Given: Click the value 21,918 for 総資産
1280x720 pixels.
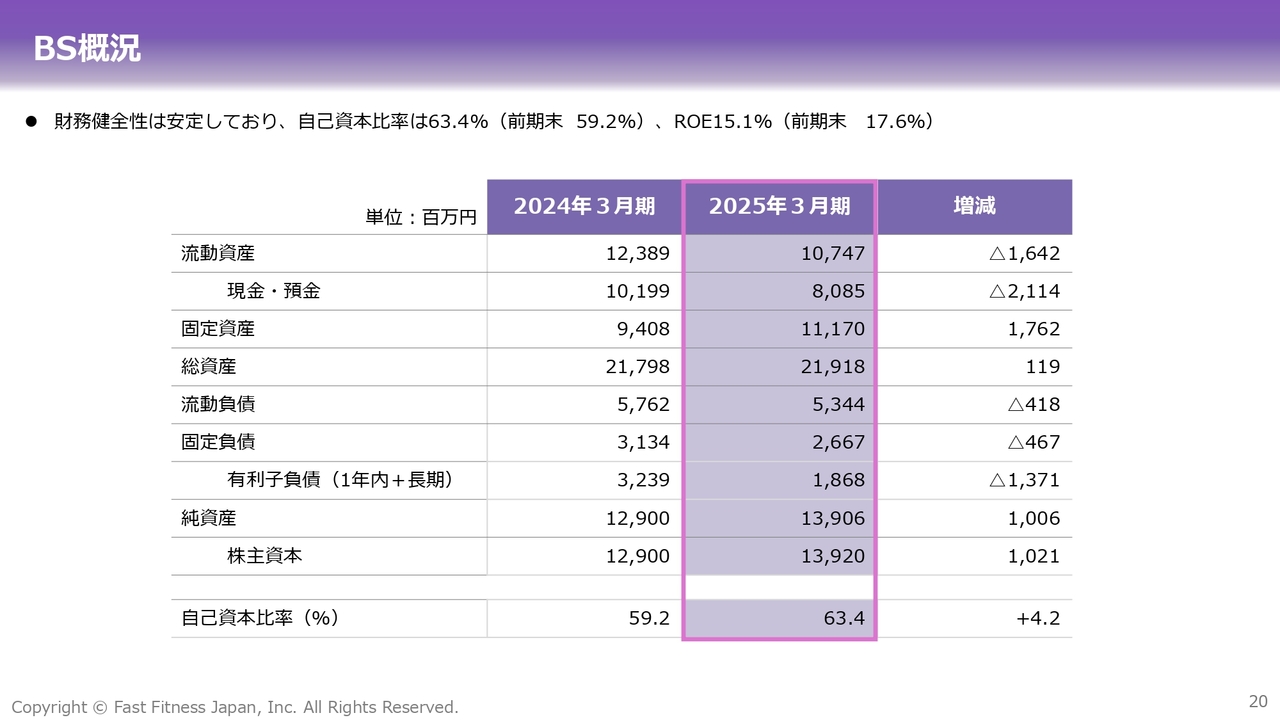Looking at the screenshot, I should 833,367.
